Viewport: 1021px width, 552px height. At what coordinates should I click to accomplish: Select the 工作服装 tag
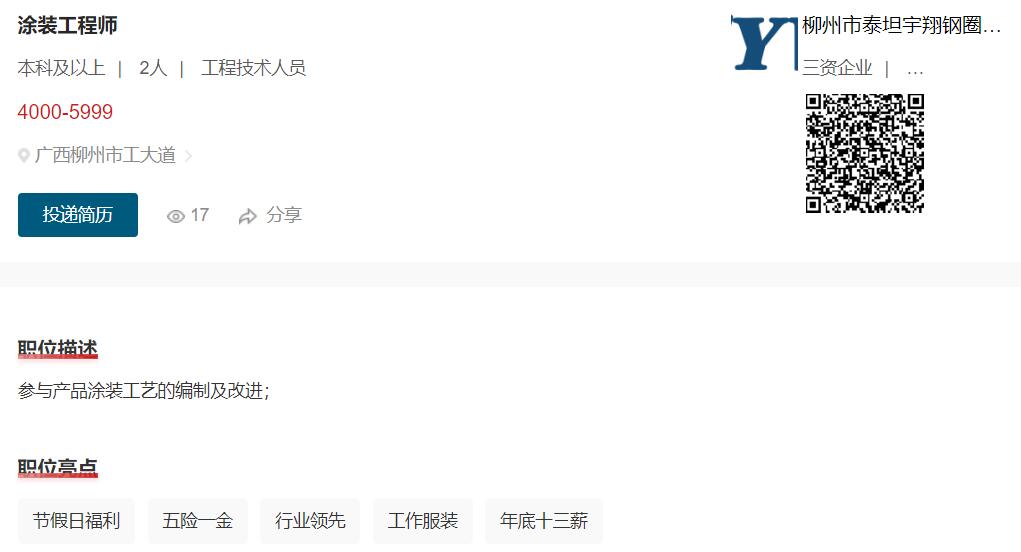click(423, 521)
